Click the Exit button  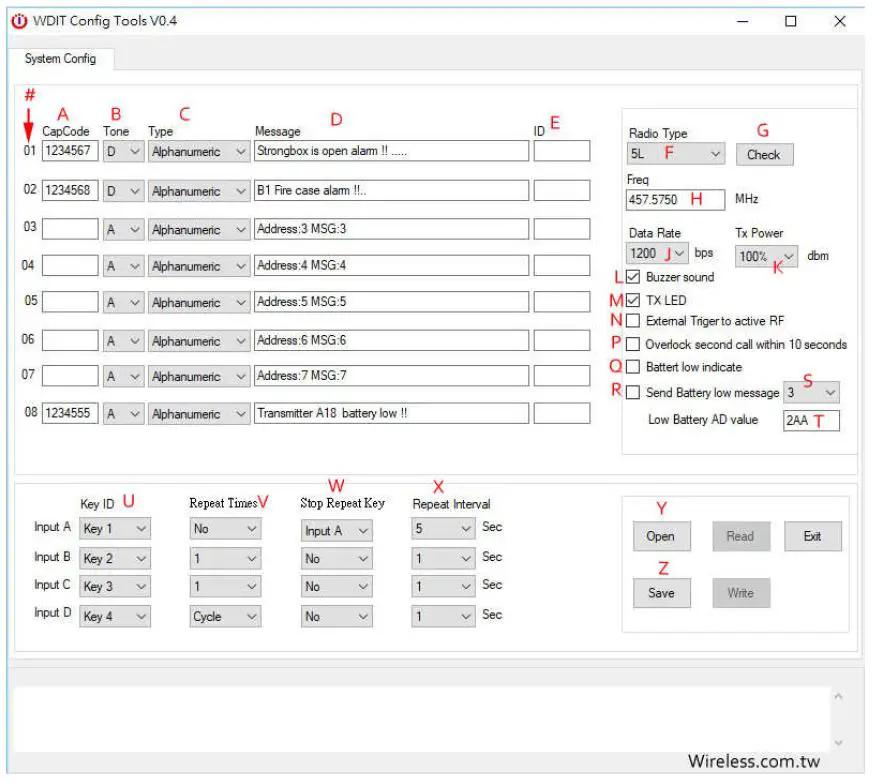pyautogui.click(x=812, y=536)
